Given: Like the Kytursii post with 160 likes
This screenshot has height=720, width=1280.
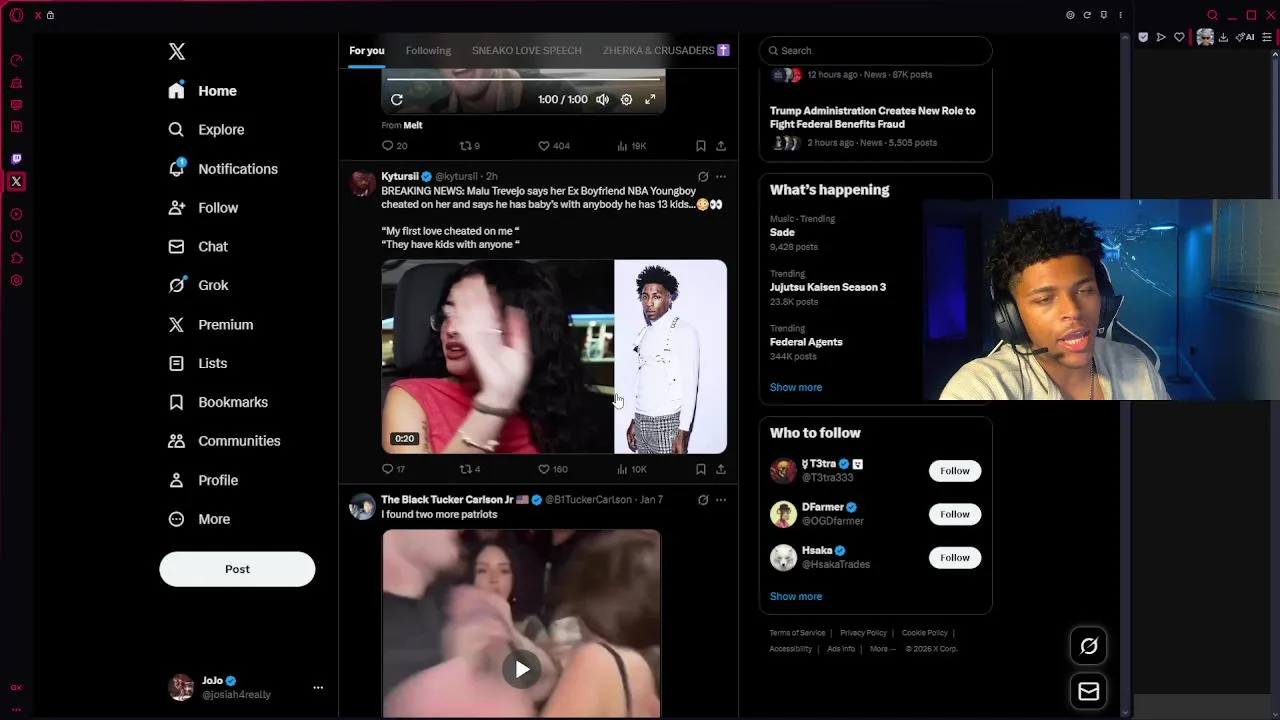Looking at the screenshot, I should pyautogui.click(x=553, y=469).
